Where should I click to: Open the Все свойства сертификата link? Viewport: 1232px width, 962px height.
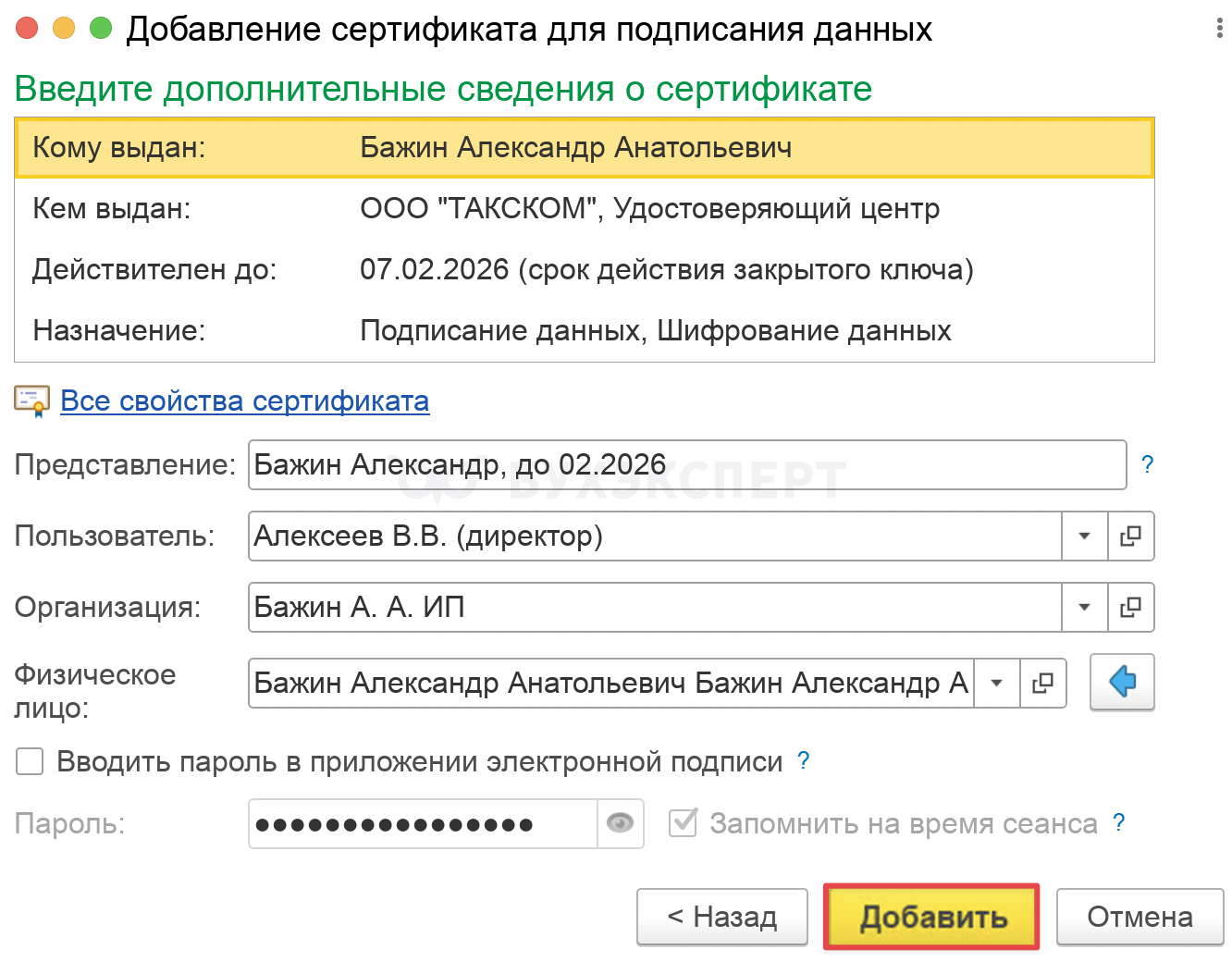click(244, 401)
